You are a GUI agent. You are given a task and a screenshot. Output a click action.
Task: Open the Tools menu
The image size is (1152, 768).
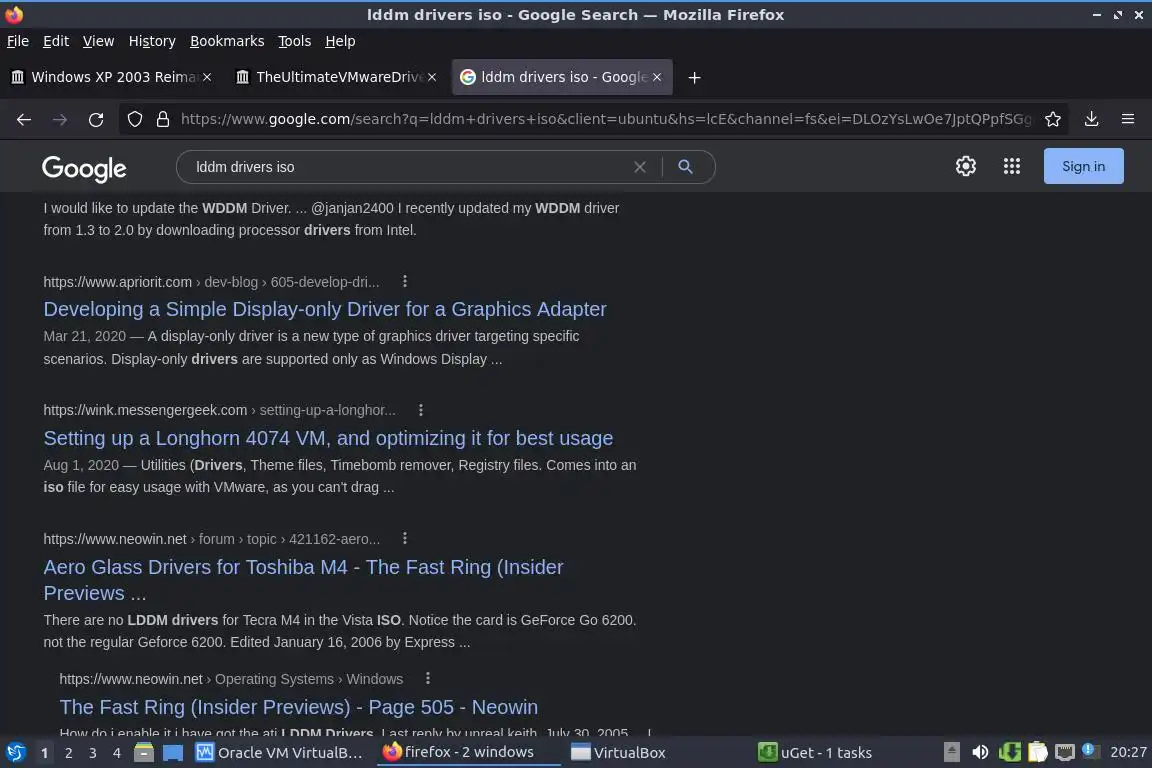295,41
